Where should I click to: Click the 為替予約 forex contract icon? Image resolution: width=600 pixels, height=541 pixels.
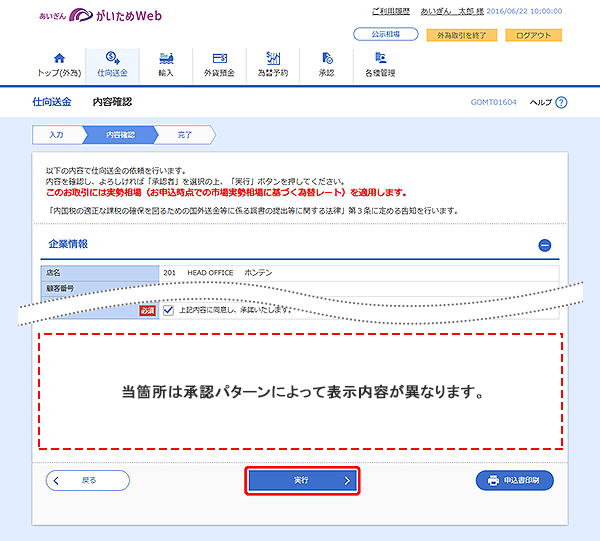(274, 59)
